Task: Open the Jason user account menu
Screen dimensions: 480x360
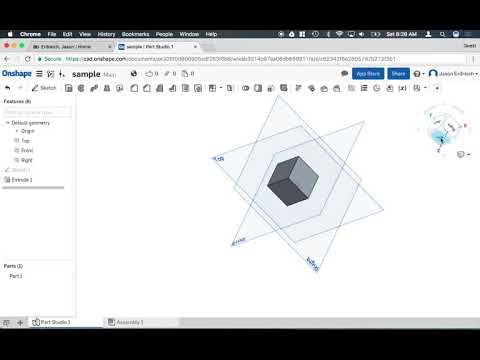Action: 453,73
